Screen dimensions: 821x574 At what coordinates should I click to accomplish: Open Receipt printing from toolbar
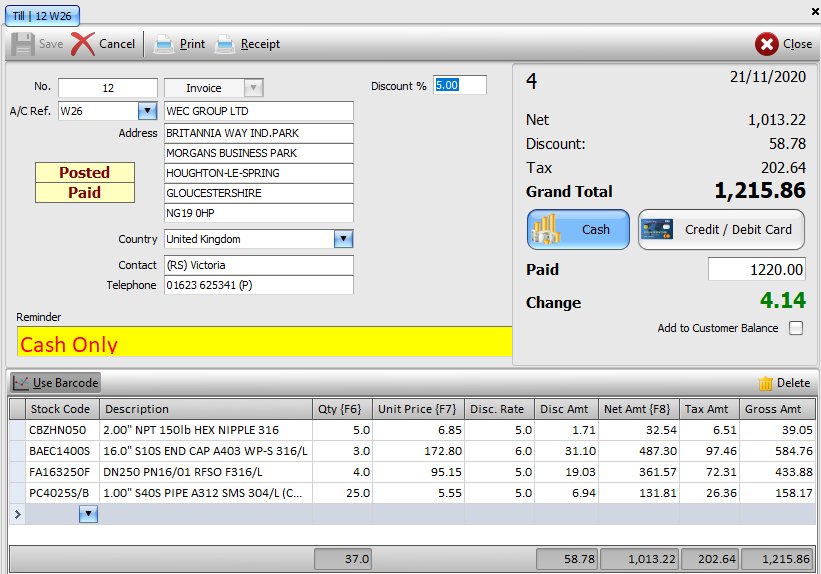(226, 44)
